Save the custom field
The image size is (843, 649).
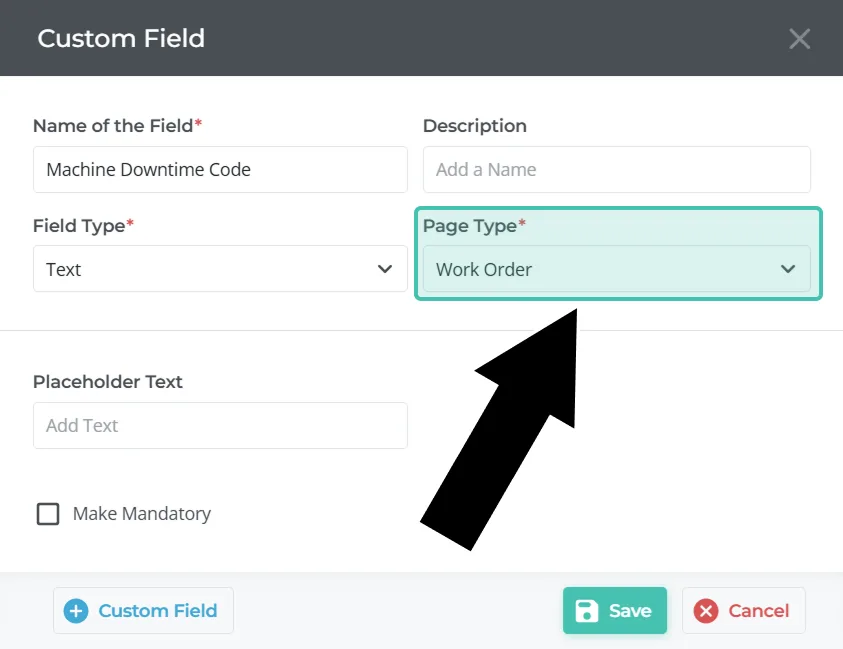pos(614,611)
